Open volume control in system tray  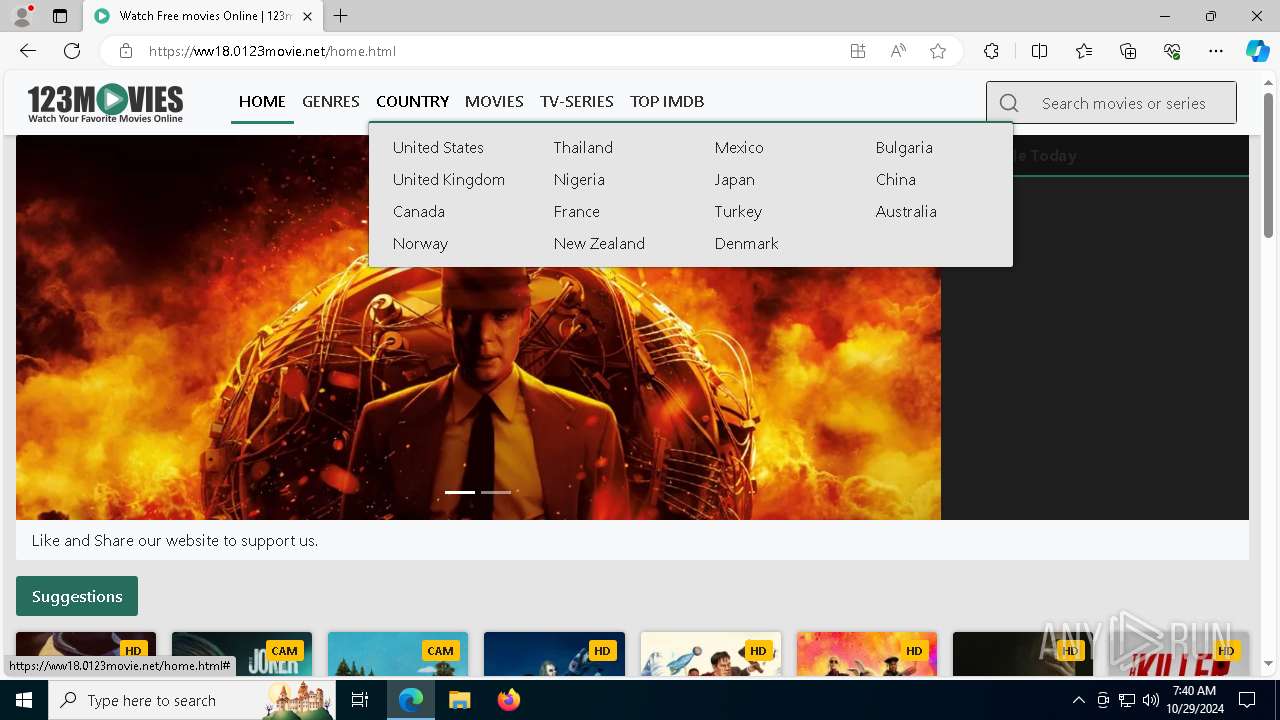coord(1151,700)
